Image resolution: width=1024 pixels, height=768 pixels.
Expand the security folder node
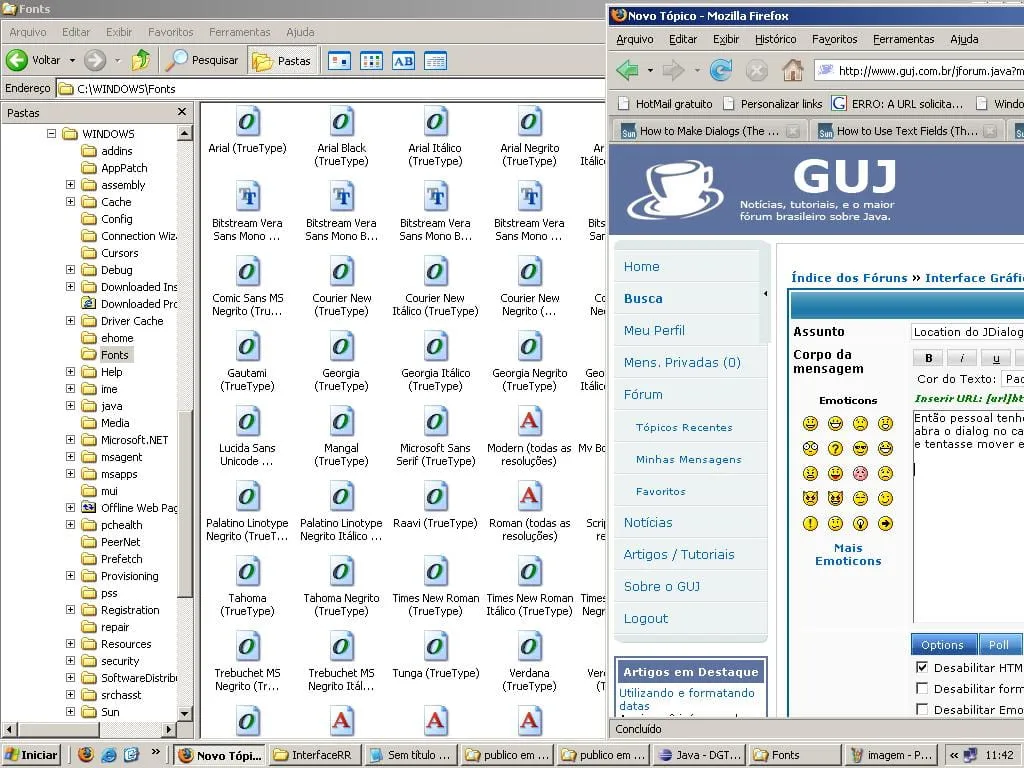[71, 661]
